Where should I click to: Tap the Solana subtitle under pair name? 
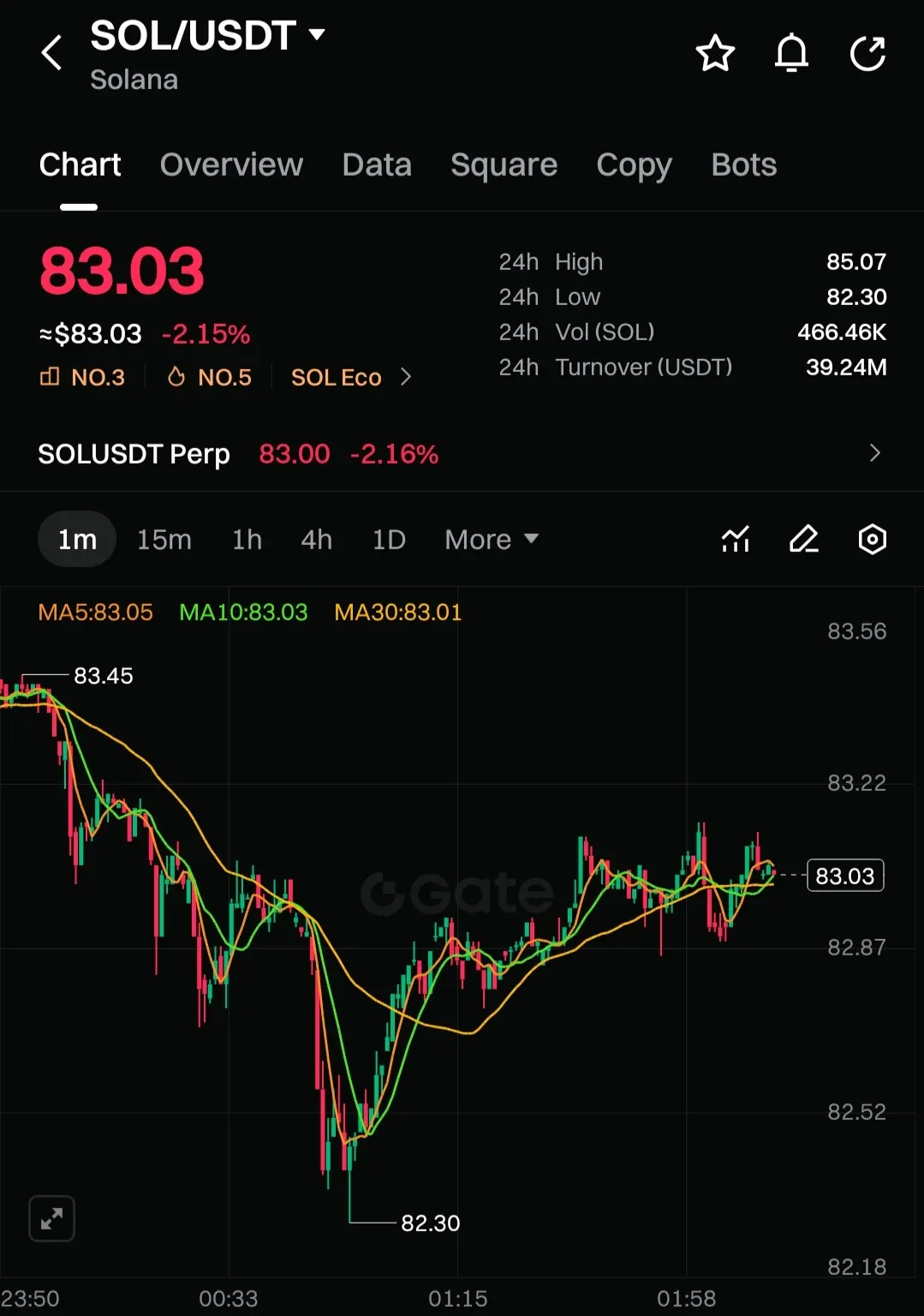pyautogui.click(x=134, y=80)
